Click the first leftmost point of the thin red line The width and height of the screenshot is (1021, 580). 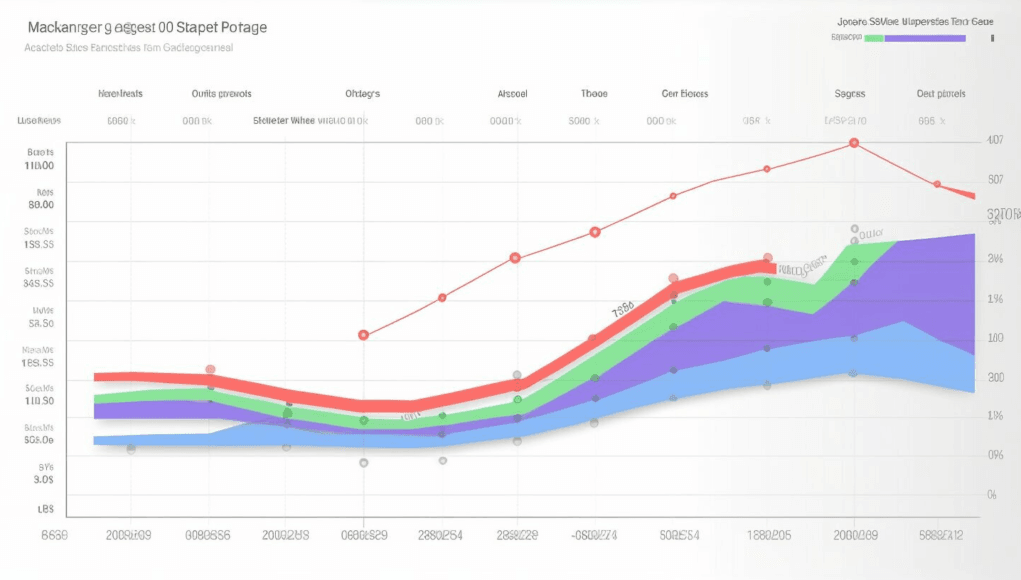pyautogui.click(x=363, y=335)
